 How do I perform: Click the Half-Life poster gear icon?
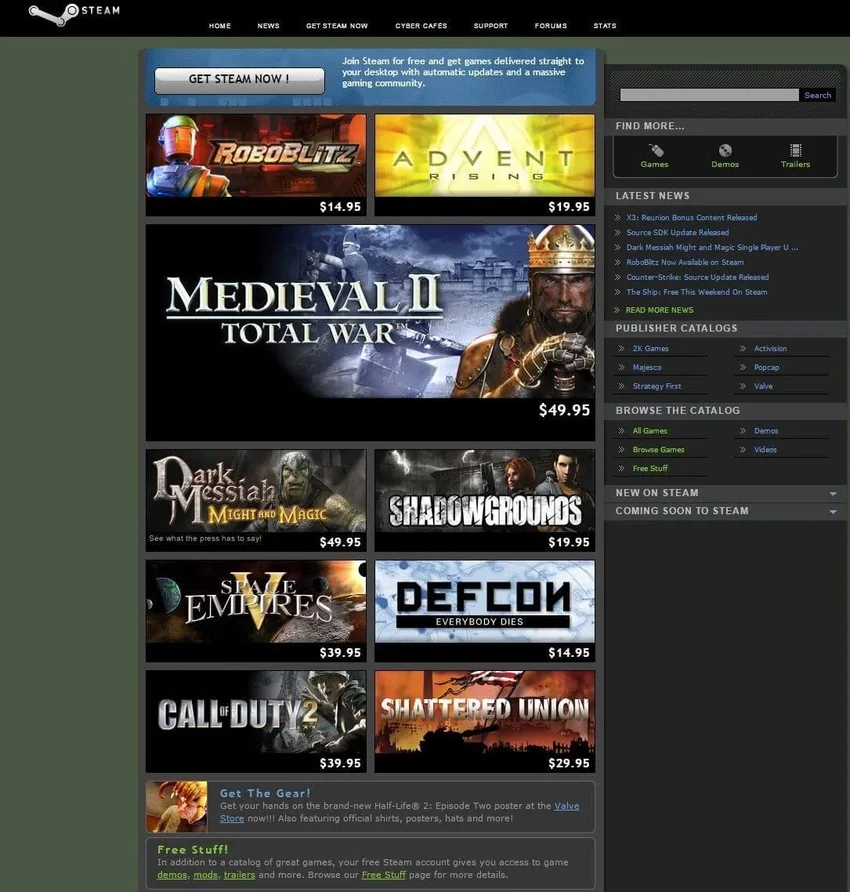click(x=177, y=806)
